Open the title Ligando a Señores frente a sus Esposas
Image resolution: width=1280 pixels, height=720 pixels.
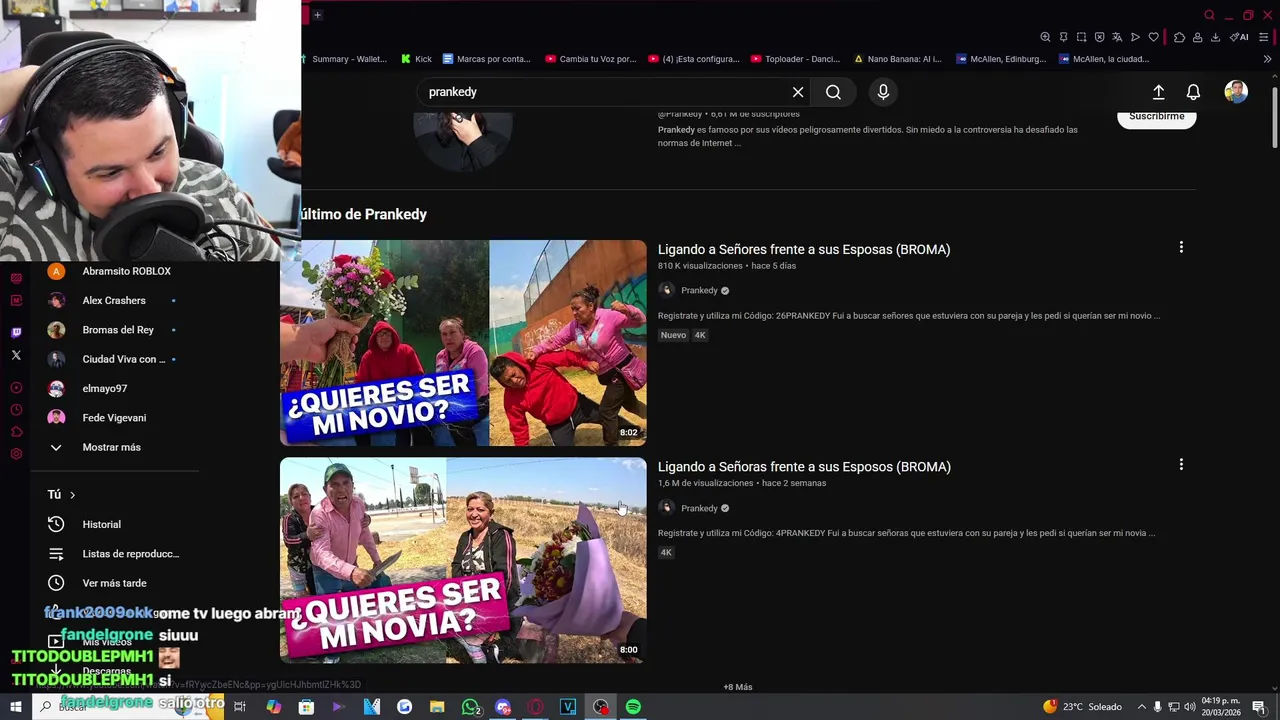pyautogui.click(x=804, y=249)
